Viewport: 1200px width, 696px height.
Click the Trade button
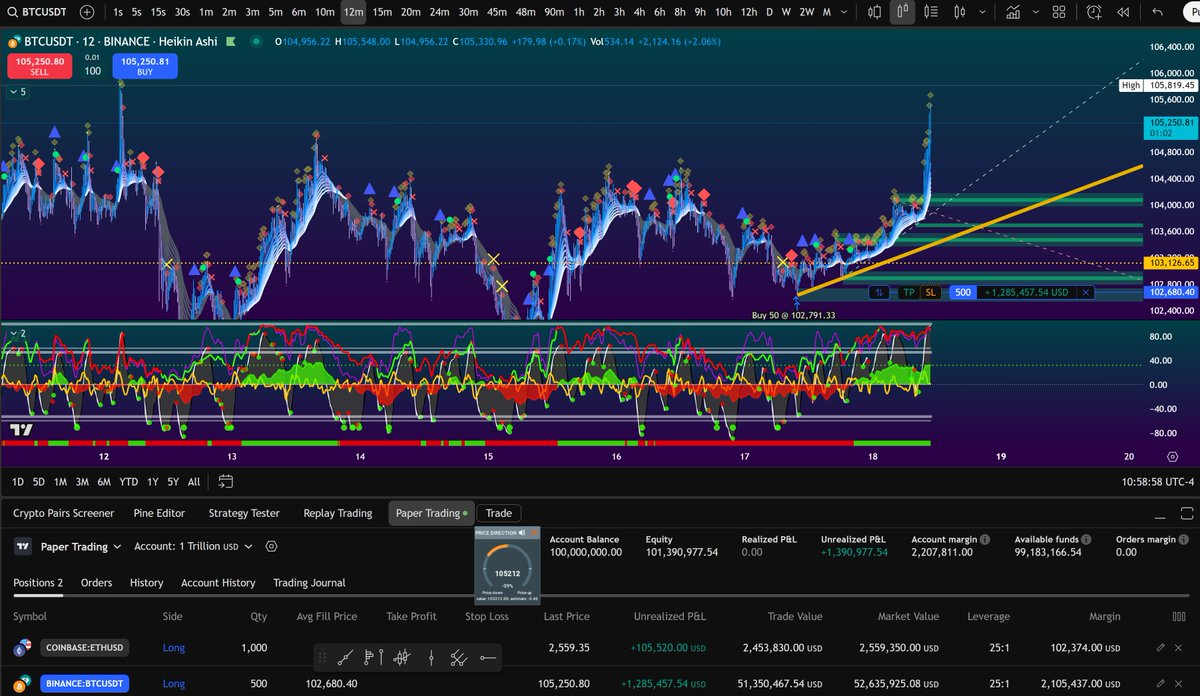point(498,513)
